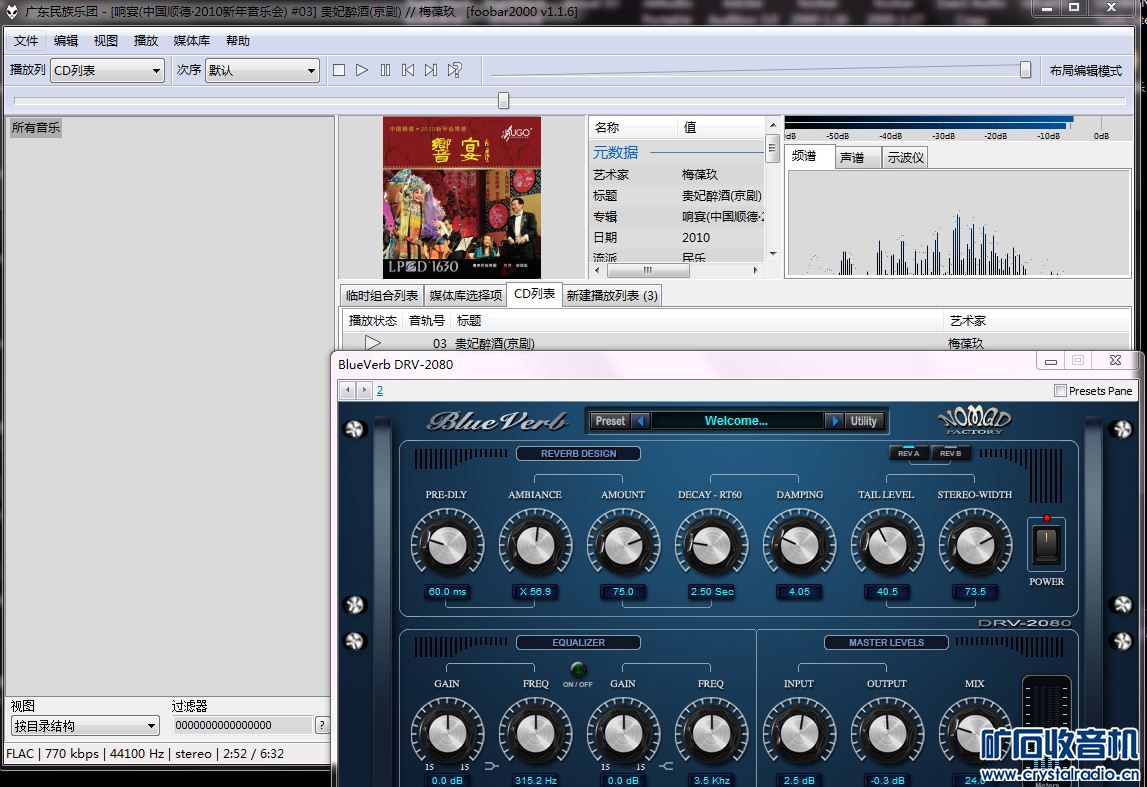Go to previous track

point(408,70)
